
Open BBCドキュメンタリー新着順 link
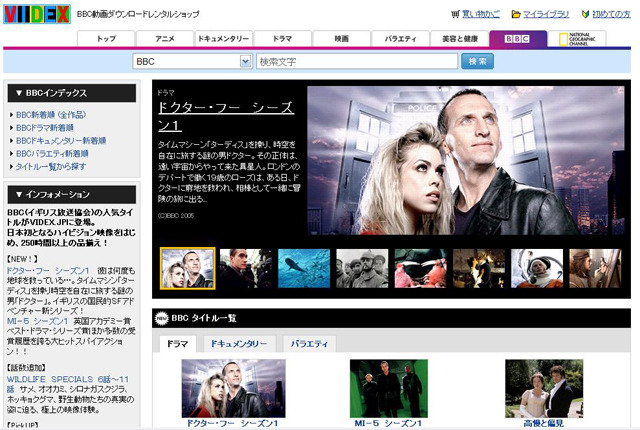61,141
